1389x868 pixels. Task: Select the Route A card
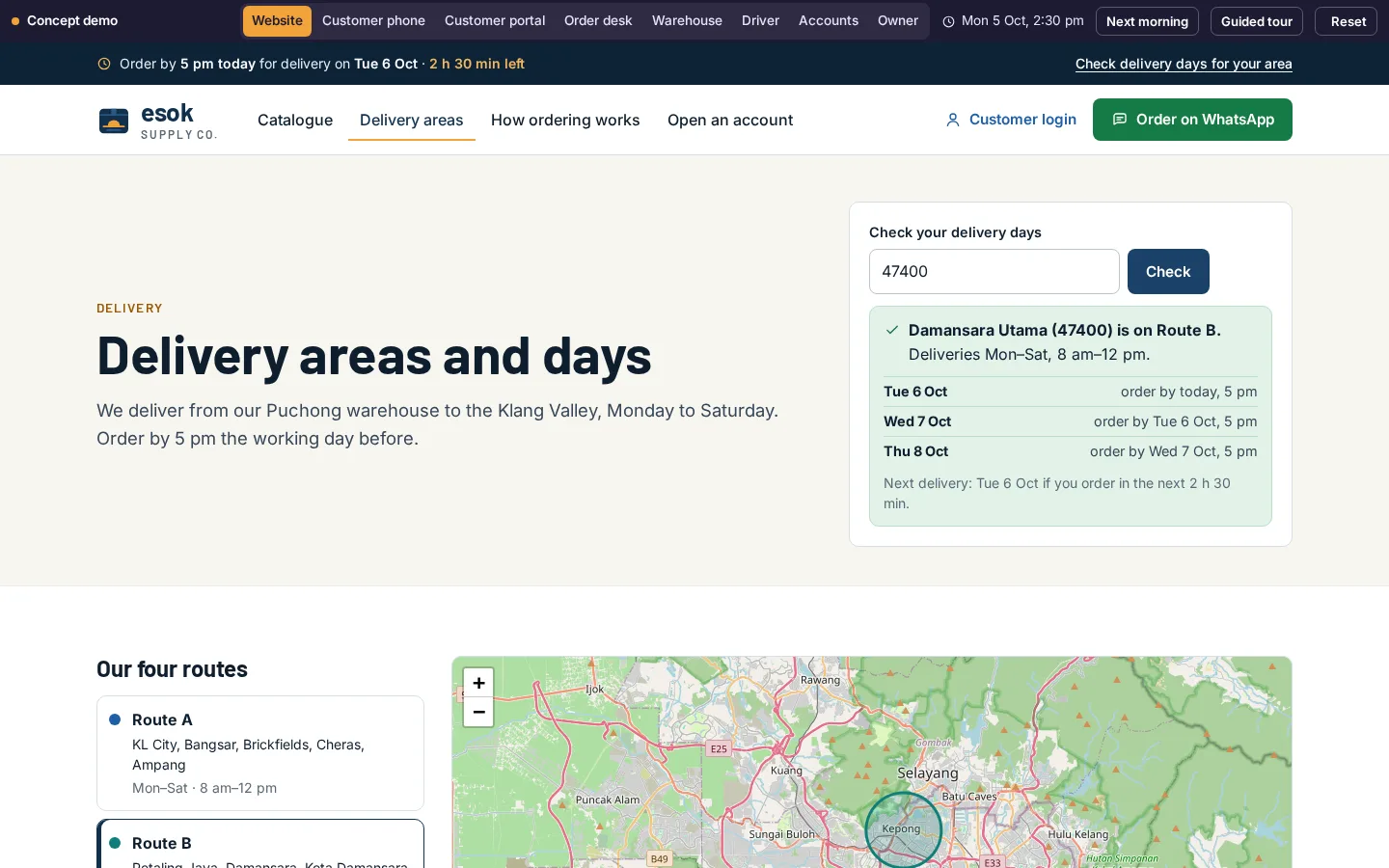[260, 753]
